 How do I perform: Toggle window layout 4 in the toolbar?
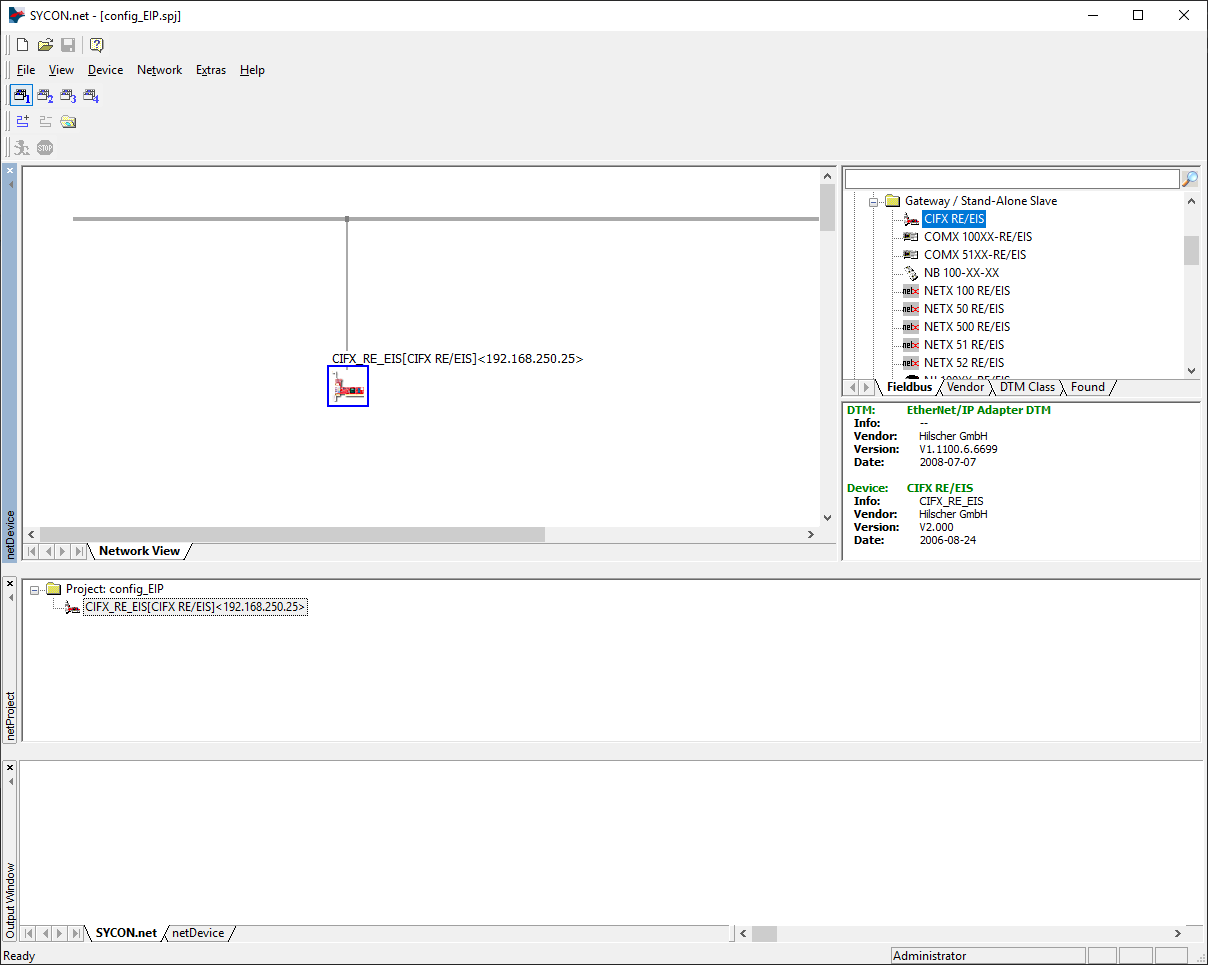coord(91,96)
